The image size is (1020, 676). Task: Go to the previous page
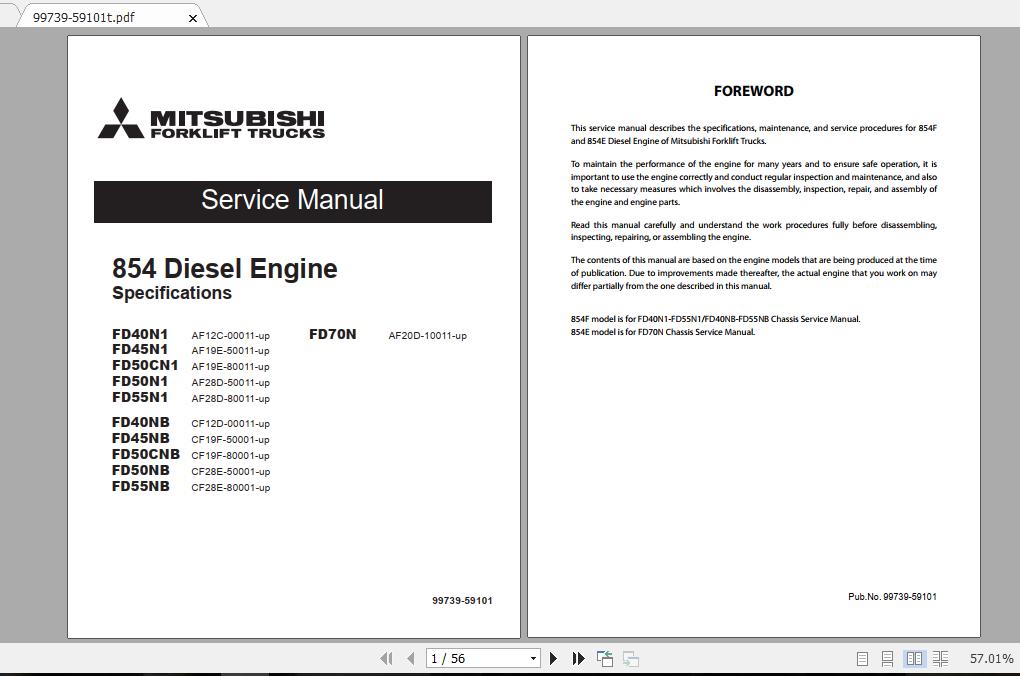click(x=411, y=659)
